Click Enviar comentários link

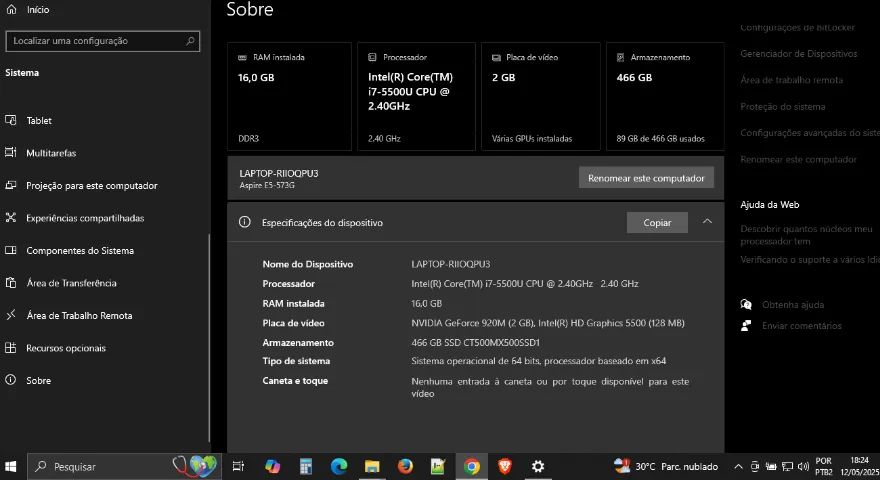(x=801, y=326)
